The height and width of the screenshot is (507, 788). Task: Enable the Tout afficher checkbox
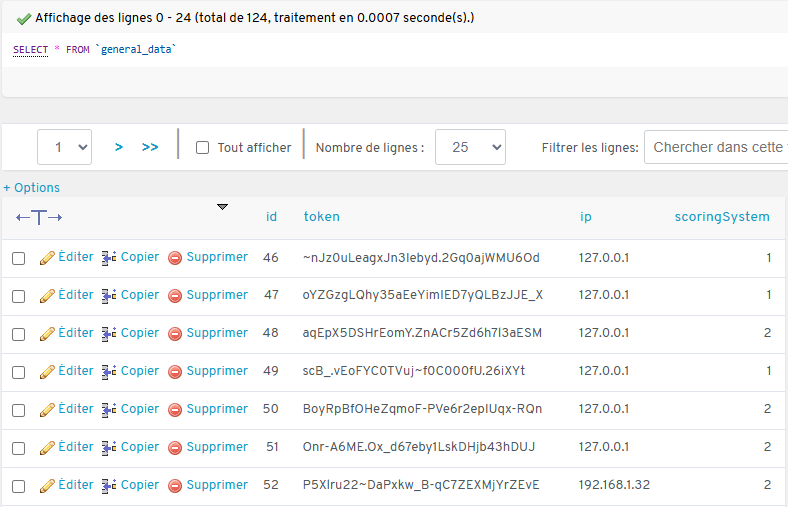pyautogui.click(x=203, y=148)
